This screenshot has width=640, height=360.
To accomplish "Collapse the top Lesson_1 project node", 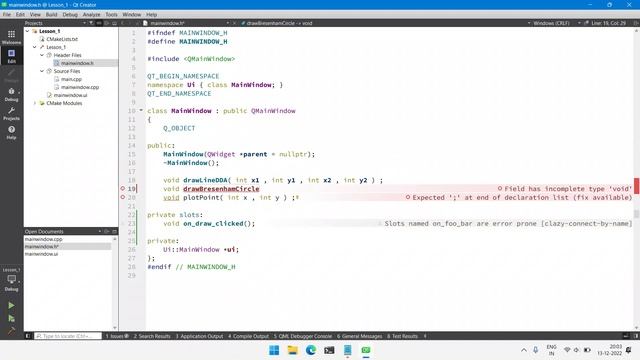I will tap(27, 31).
